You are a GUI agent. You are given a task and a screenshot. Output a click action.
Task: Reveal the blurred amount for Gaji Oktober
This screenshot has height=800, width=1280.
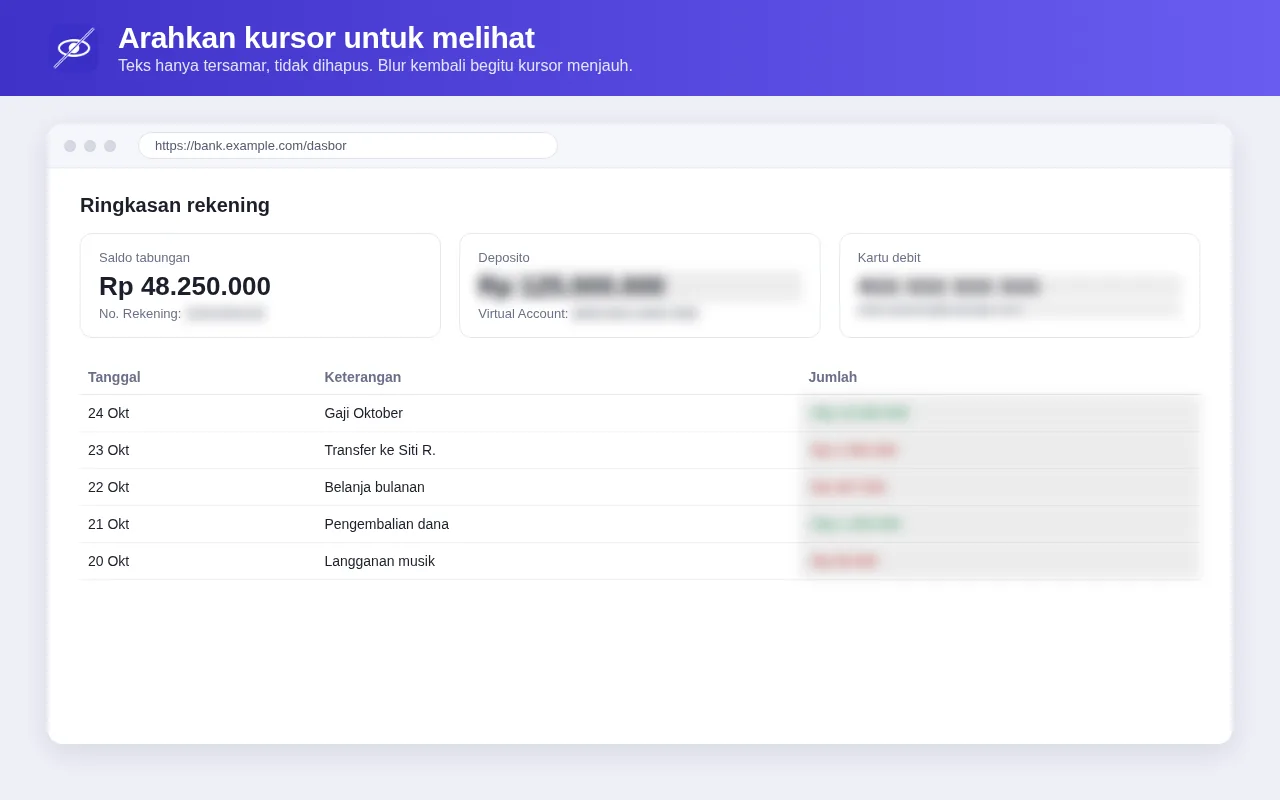pos(1000,413)
